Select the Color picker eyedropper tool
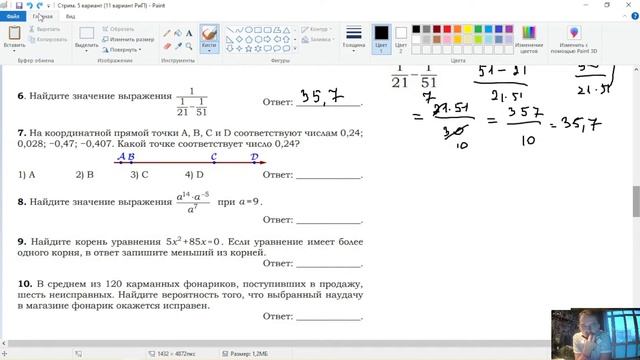 (178, 46)
